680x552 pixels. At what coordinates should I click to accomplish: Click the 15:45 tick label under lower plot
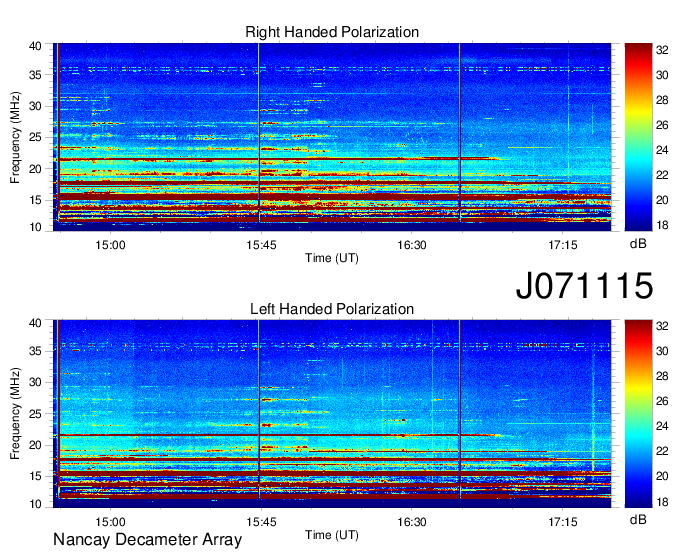261,522
